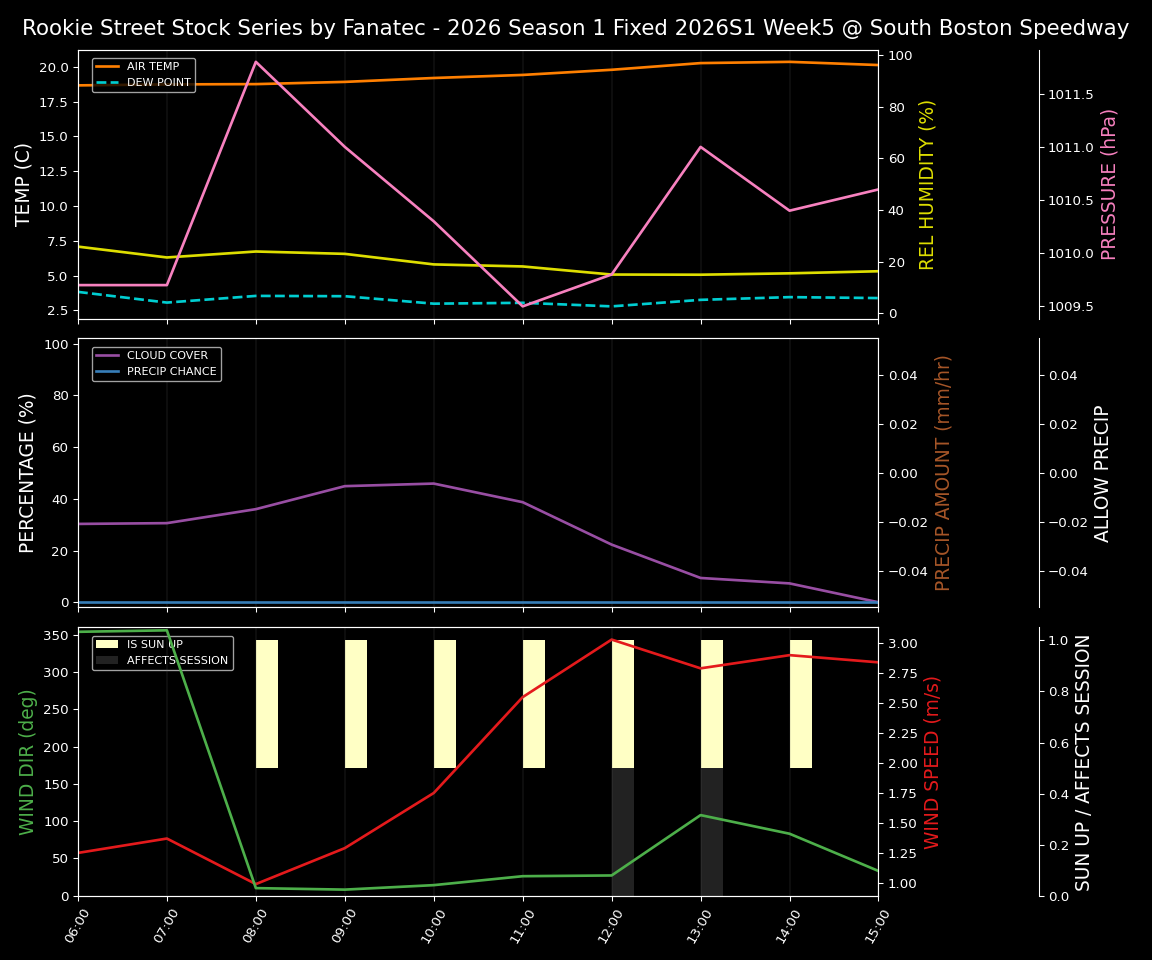Image resolution: width=1152 pixels, height=960 pixels.
Task: Click the gray affects-session bar at 13:00
Action: [710, 830]
